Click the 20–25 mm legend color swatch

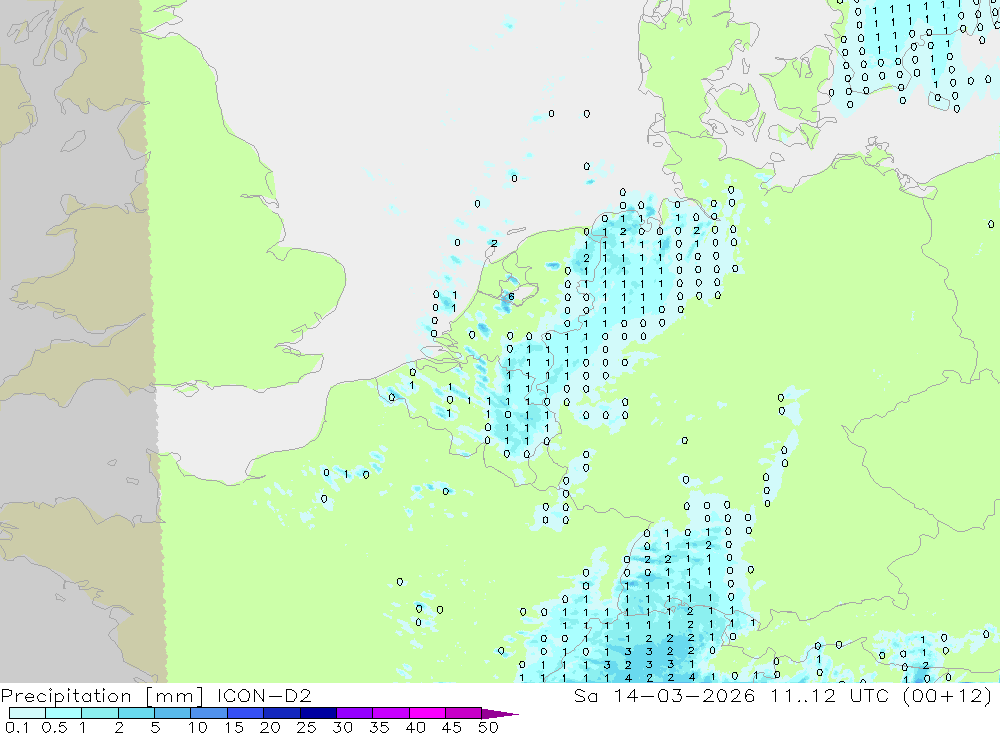[281, 713]
